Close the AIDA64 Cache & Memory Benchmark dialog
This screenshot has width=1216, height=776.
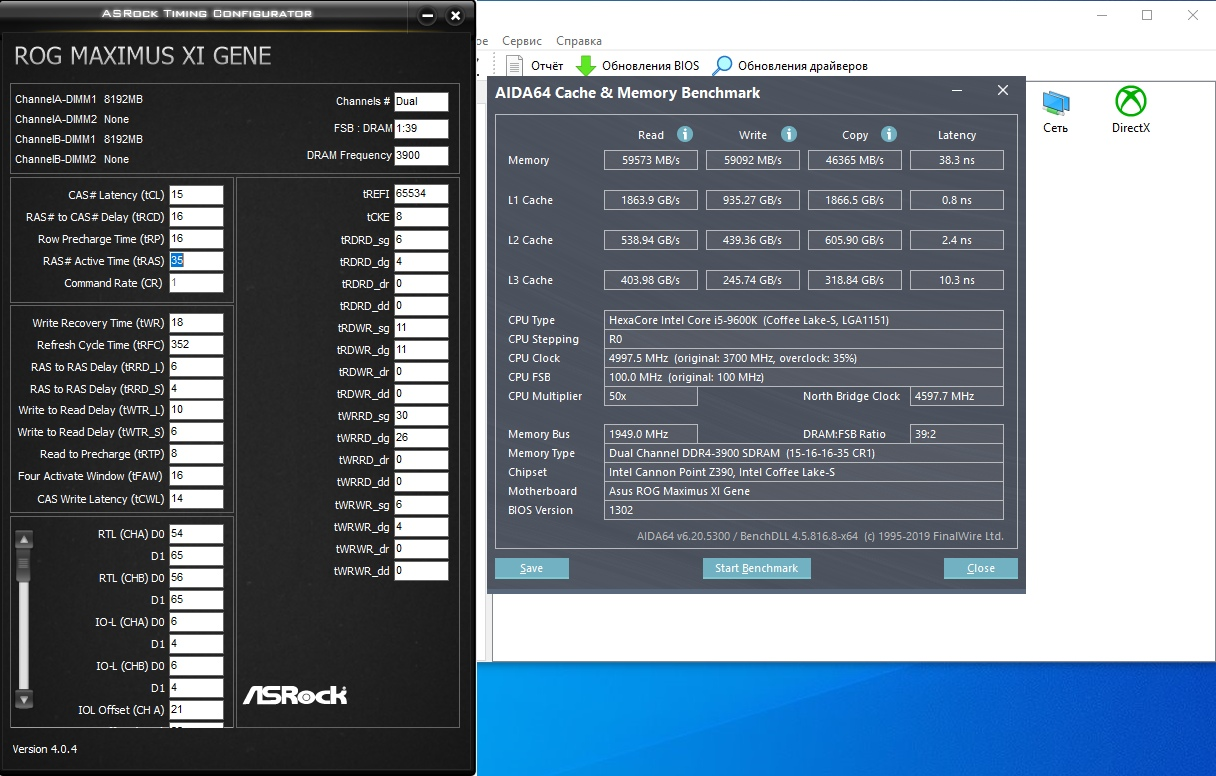coord(1003,91)
